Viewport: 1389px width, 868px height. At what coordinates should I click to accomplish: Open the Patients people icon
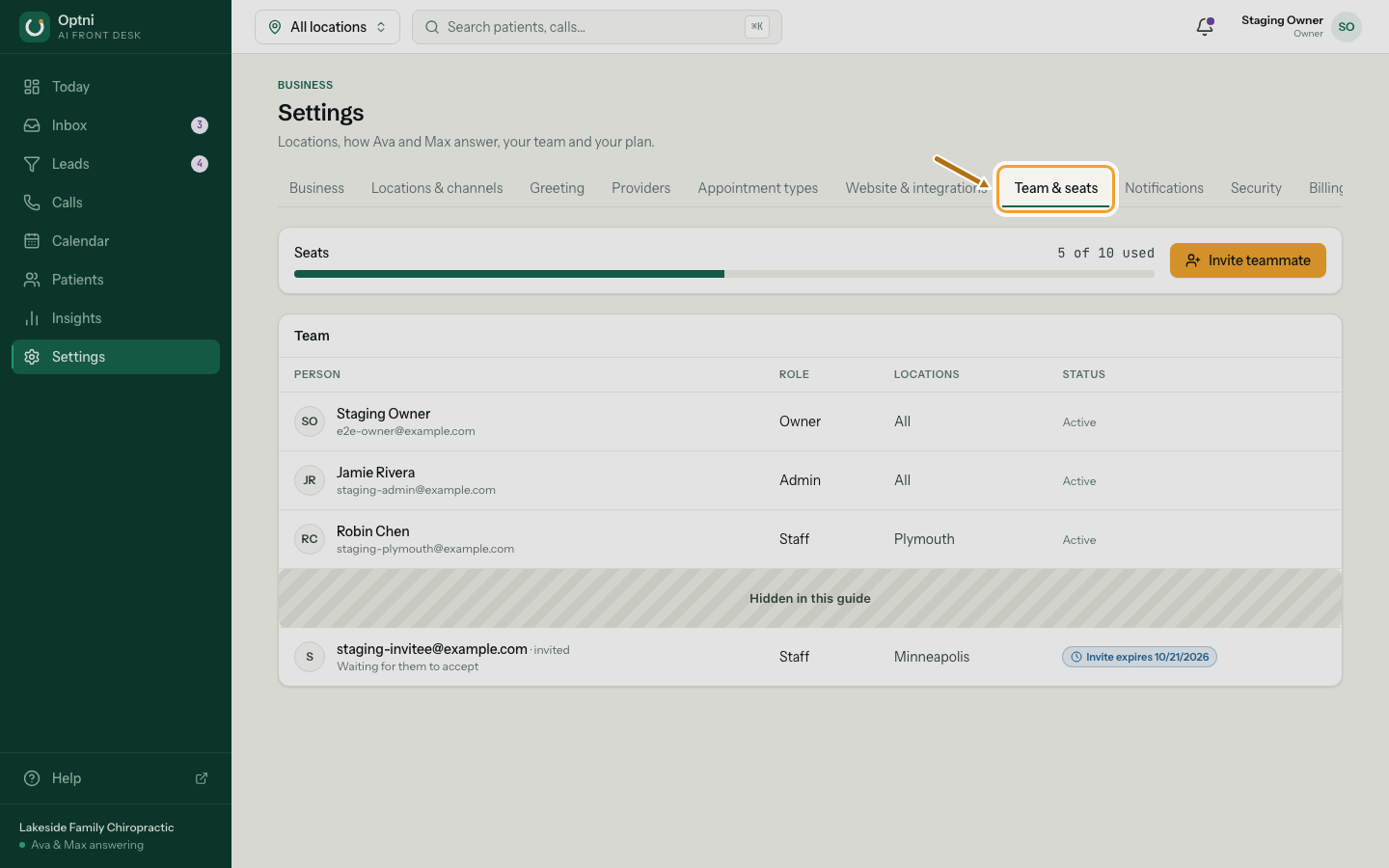tap(32, 280)
